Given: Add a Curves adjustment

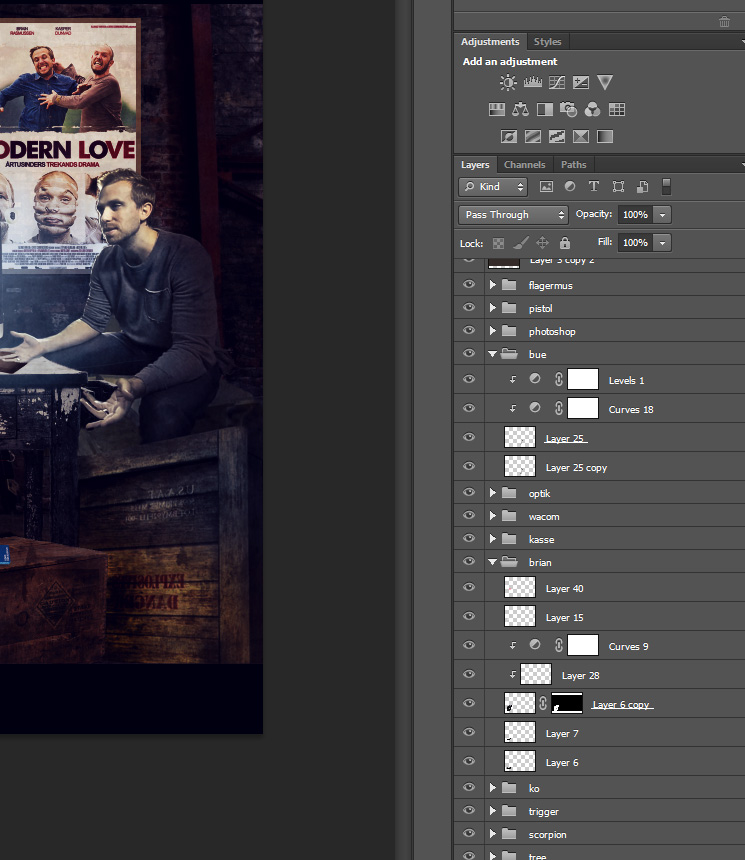Looking at the screenshot, I should pos(557,82).
